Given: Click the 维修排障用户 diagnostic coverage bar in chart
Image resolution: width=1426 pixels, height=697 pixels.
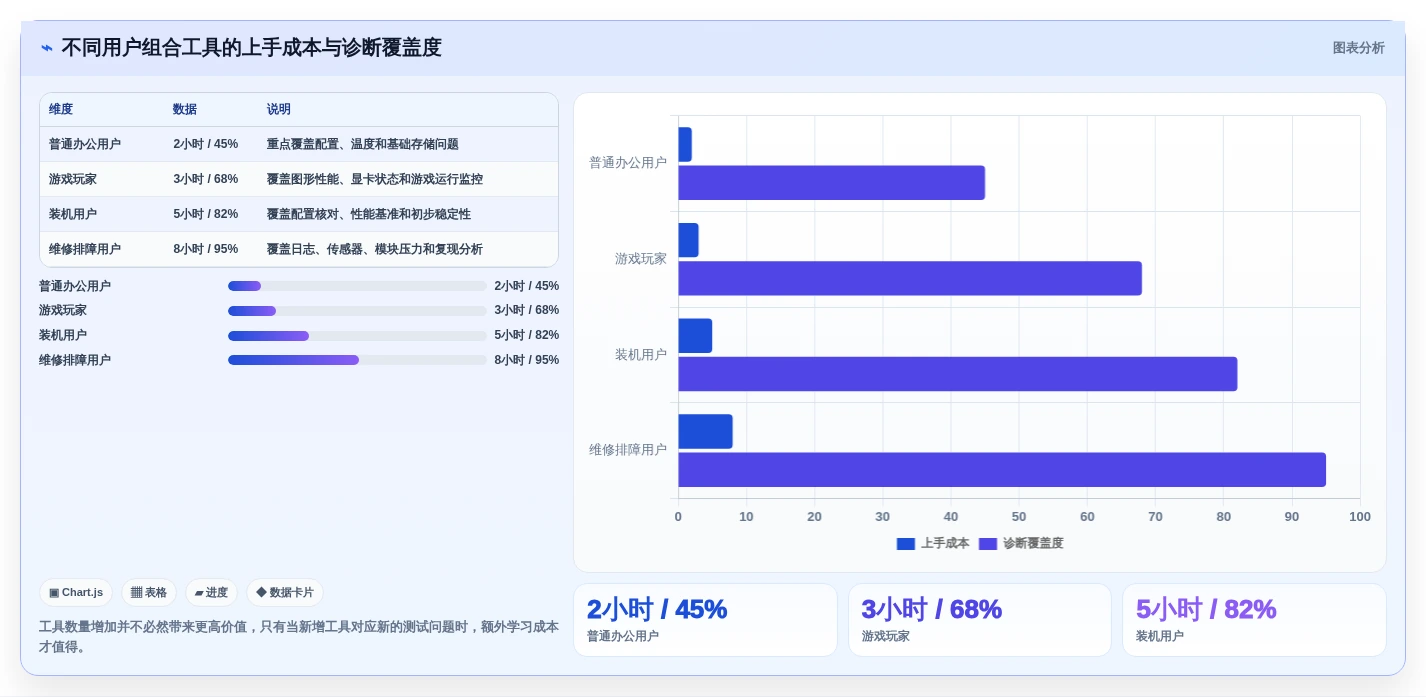Looking at the screenshot, I should pyautogui.click(x=1002, y=470).
